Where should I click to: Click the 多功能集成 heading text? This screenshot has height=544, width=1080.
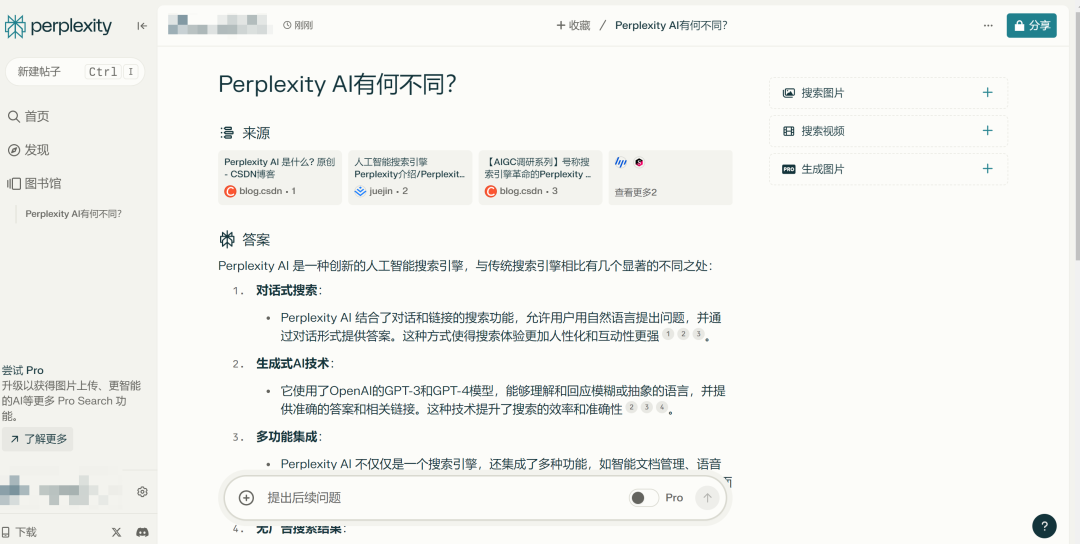point(287,437)
